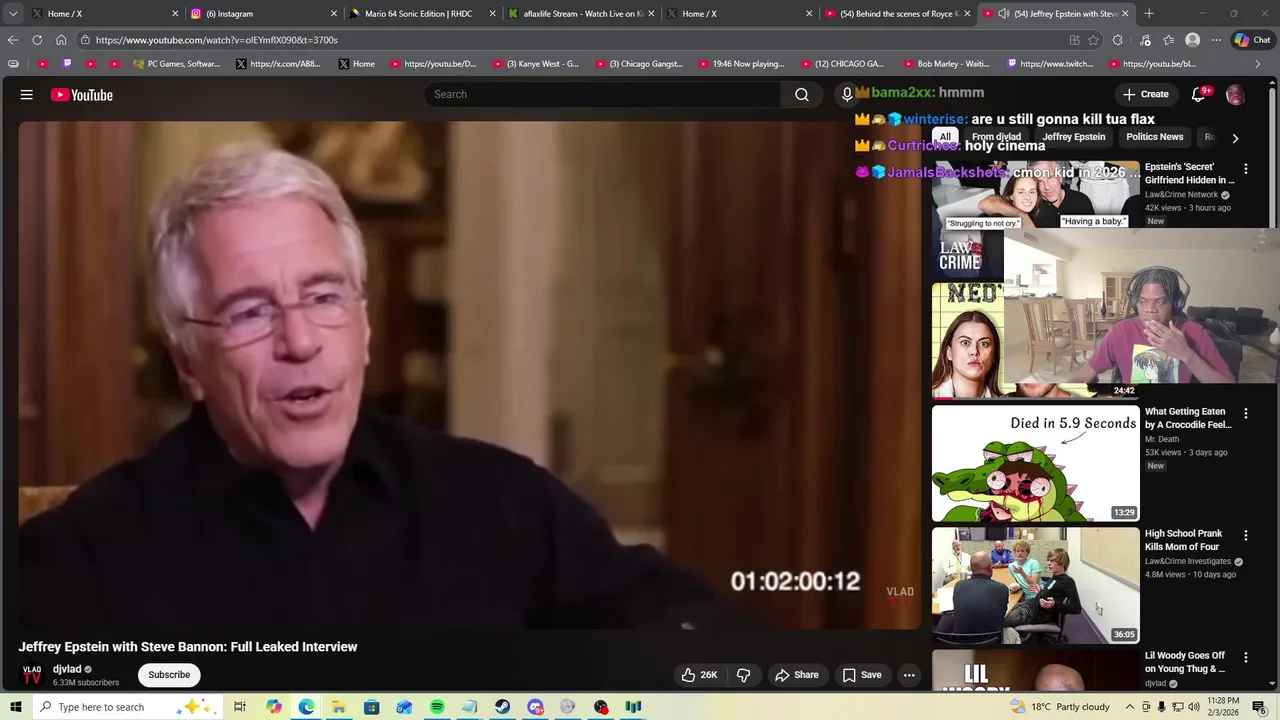Select the Politics News filter chip
Image resolution: width=1280 pixels, height=720 pixels.
(1154, 137)
